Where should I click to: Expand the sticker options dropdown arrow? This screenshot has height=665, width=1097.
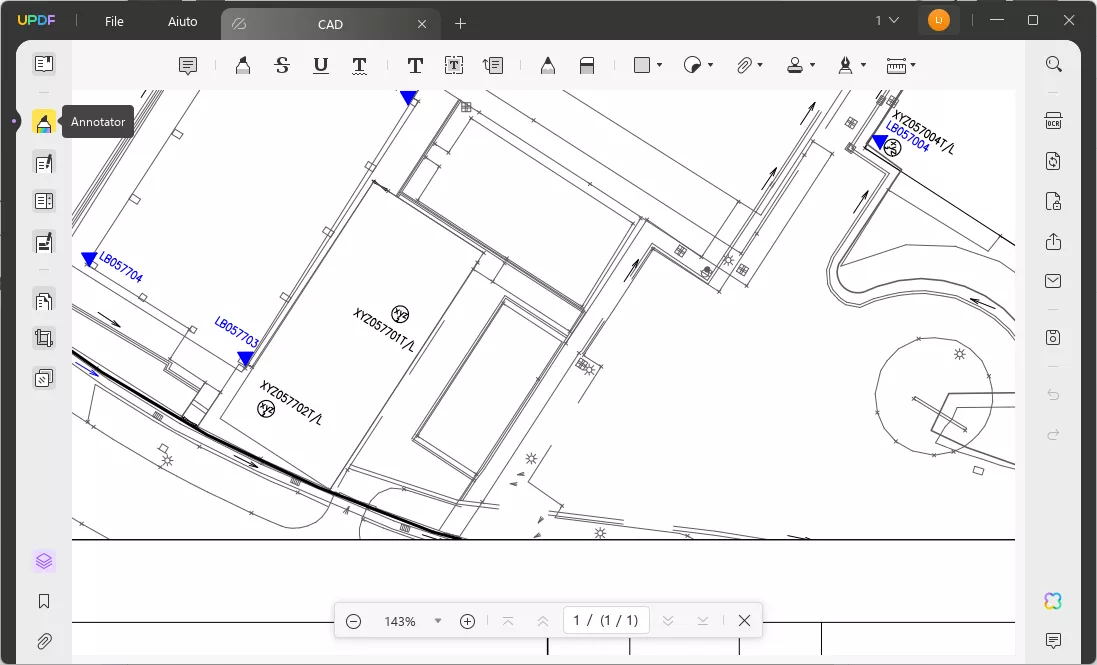pos(710,66)
